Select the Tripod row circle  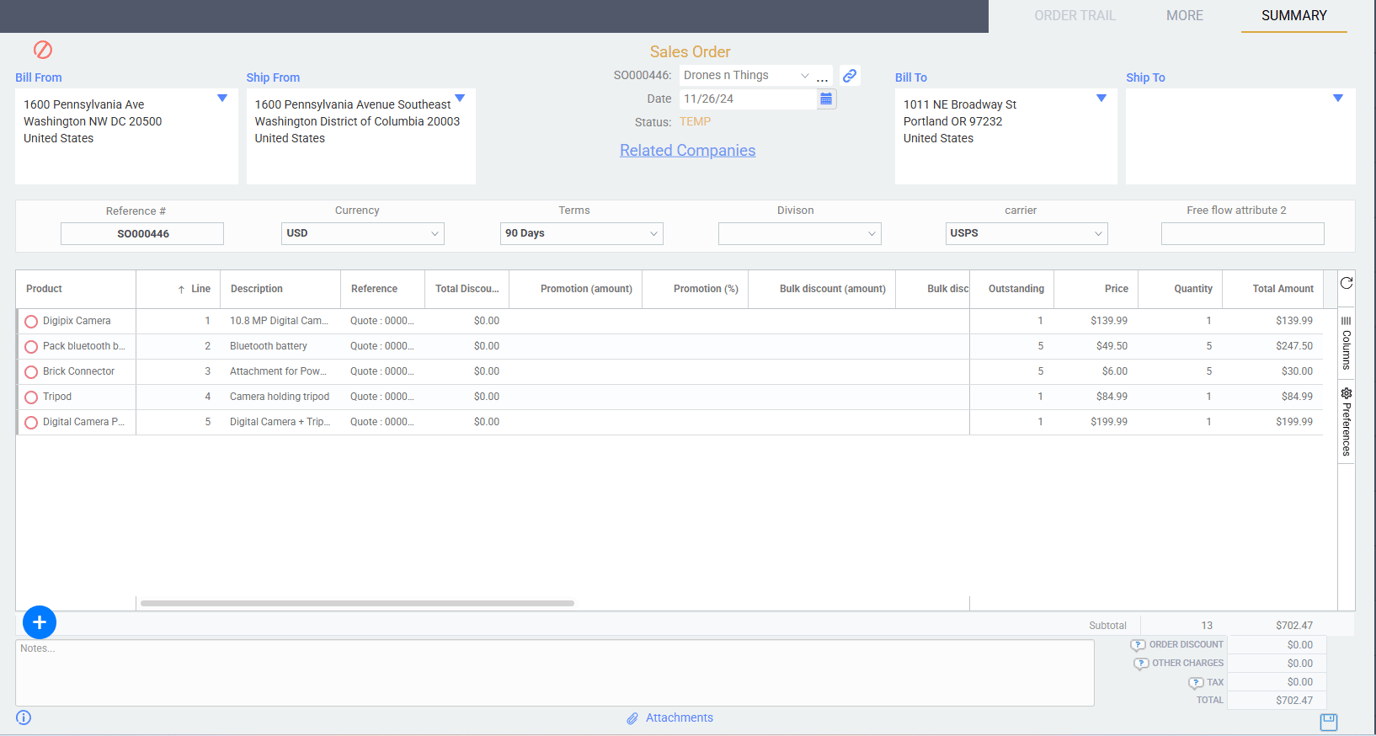click(x=31, y=397)
